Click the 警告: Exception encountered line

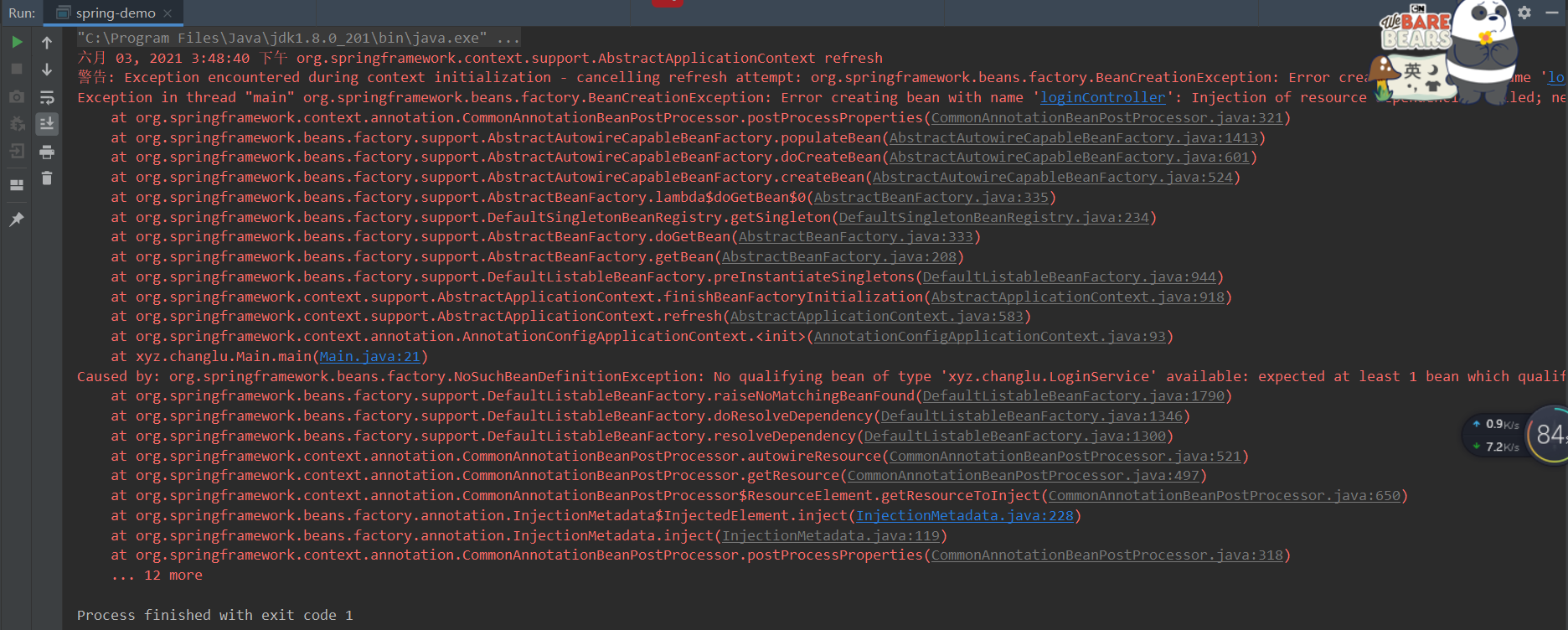point(821,77)
